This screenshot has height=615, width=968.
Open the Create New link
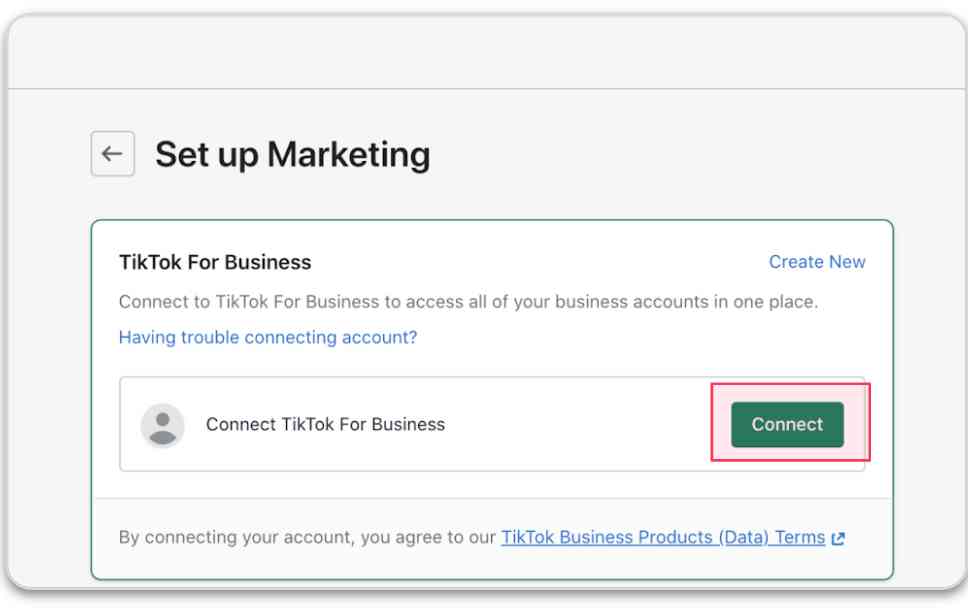tap(817, 262)
